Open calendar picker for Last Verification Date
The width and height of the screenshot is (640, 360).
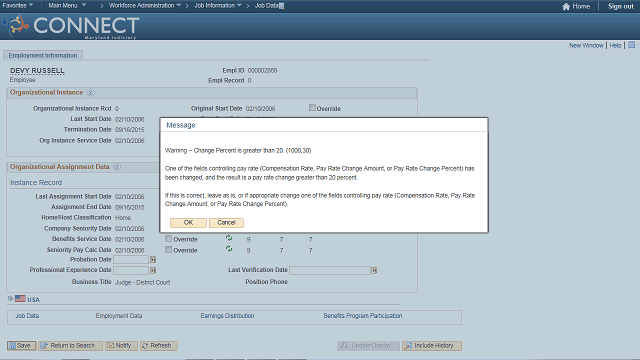point(374,270)
